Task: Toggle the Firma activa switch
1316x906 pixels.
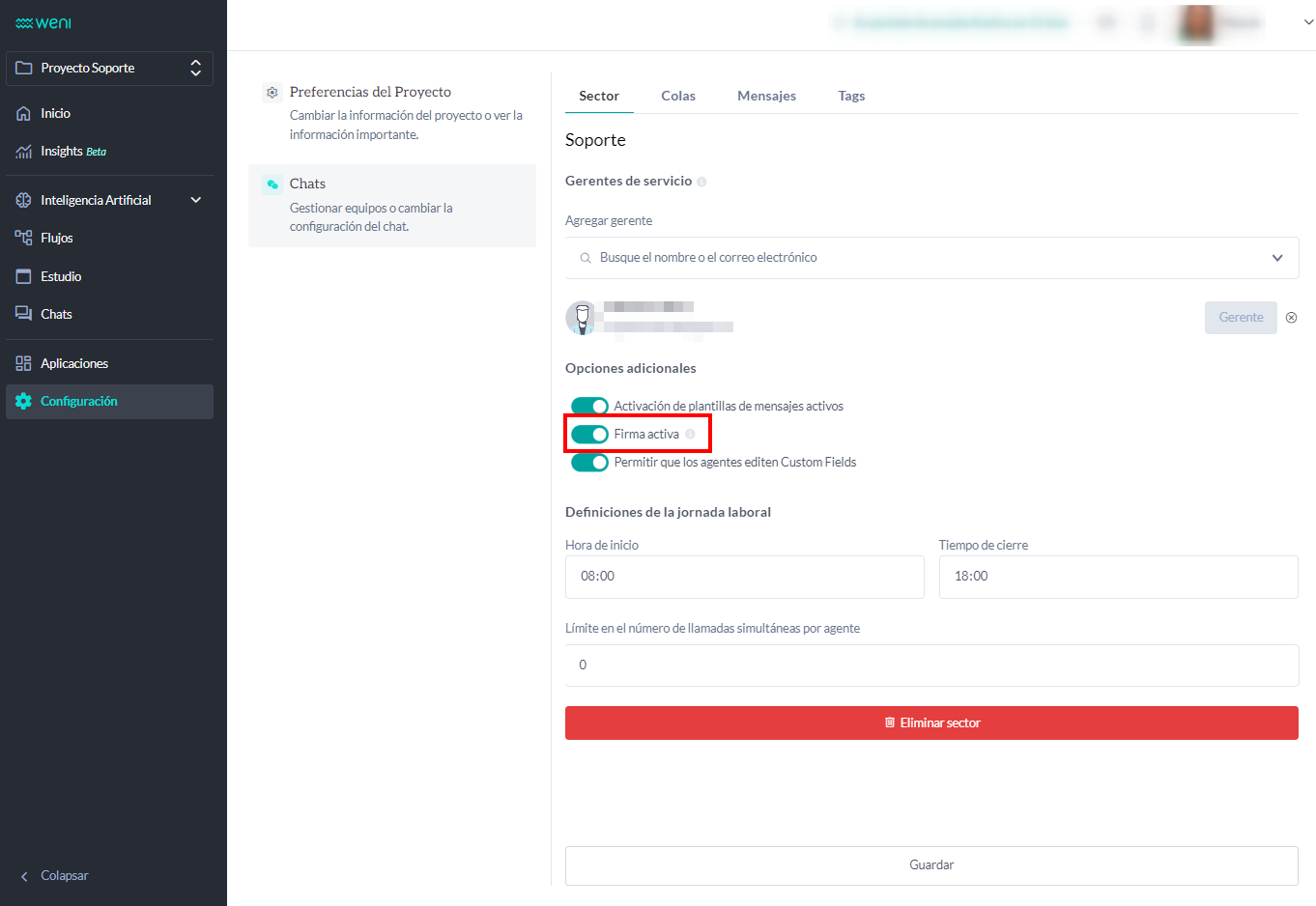Action: tap(589, 435)
